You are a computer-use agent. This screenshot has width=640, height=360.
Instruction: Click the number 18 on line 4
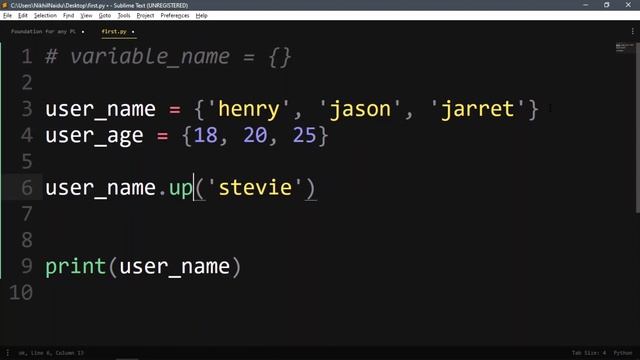click(x=205, y=135)
